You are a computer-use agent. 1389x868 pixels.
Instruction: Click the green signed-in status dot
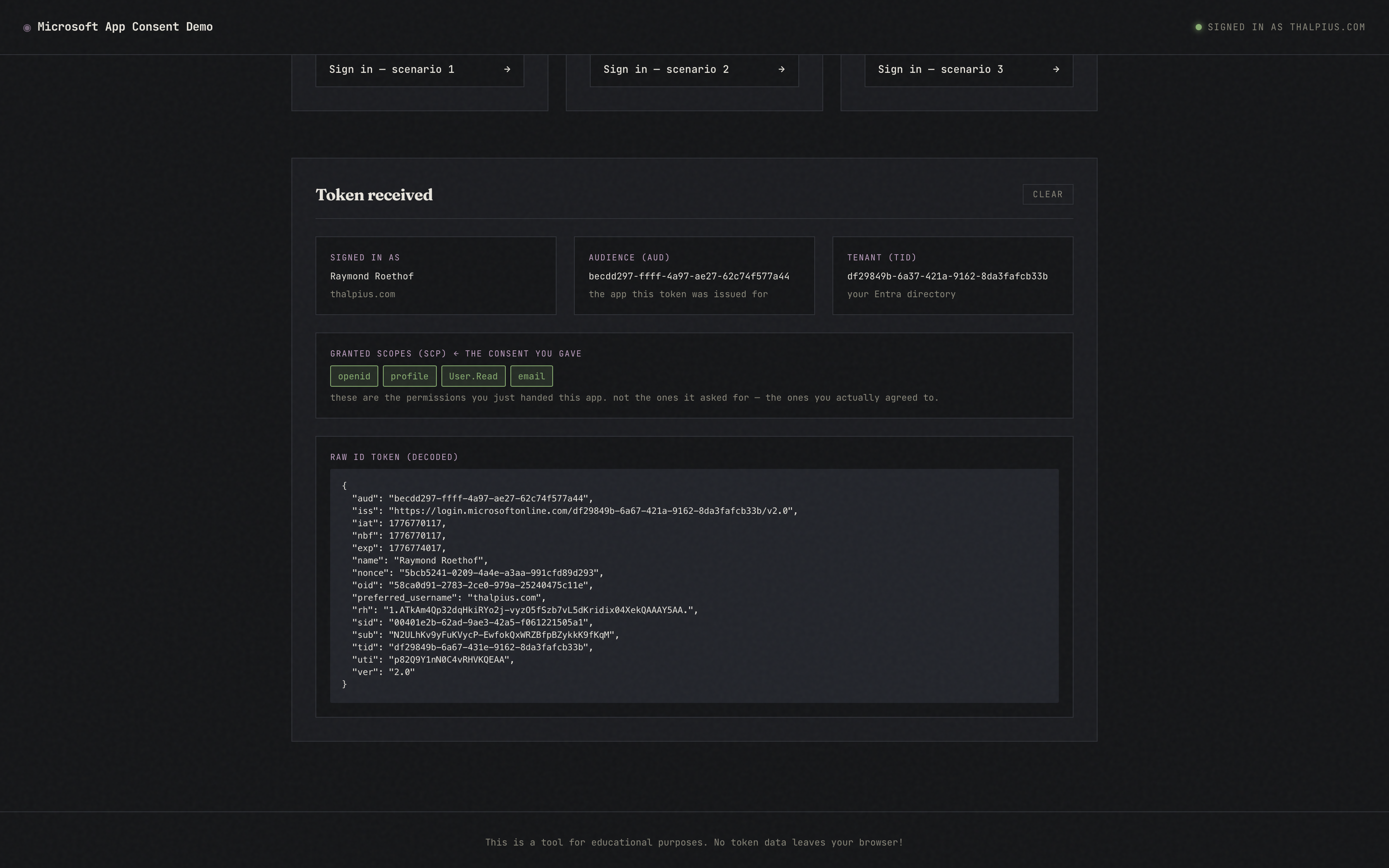tap(1198, 27)
